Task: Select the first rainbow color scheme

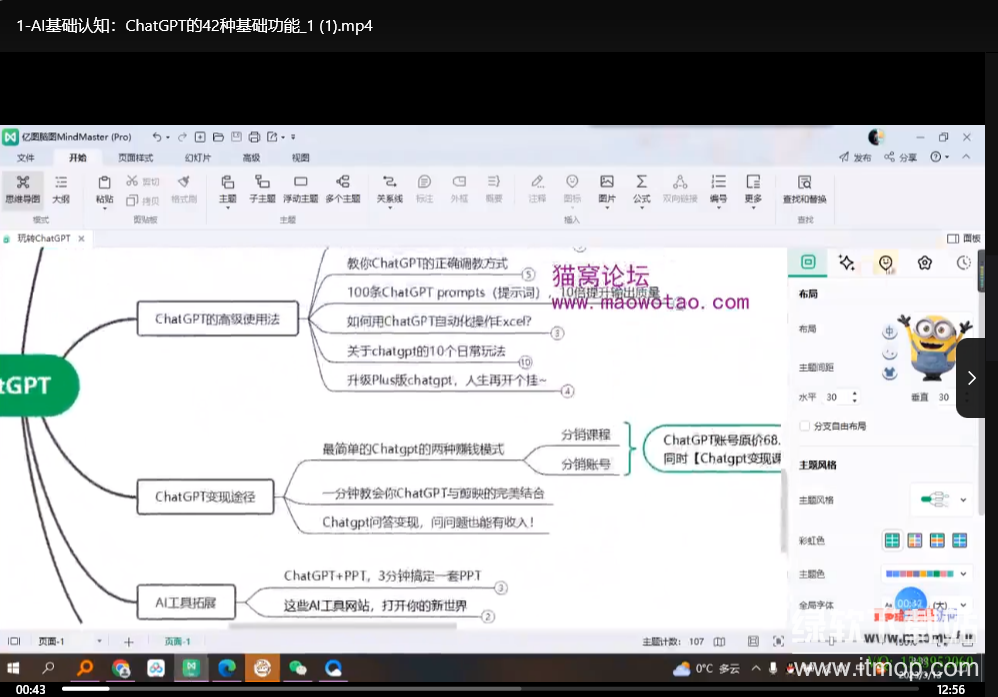Action: tap(891, 540)
